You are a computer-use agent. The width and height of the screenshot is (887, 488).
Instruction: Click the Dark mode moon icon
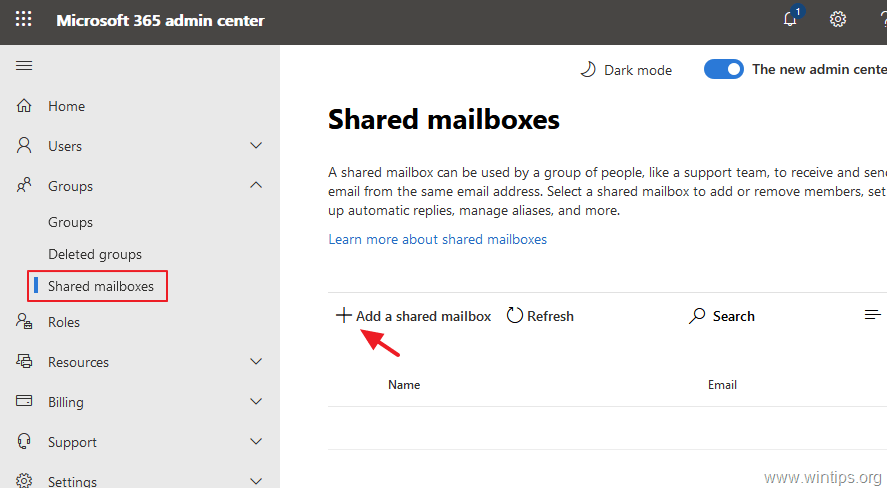click(588, 70)
